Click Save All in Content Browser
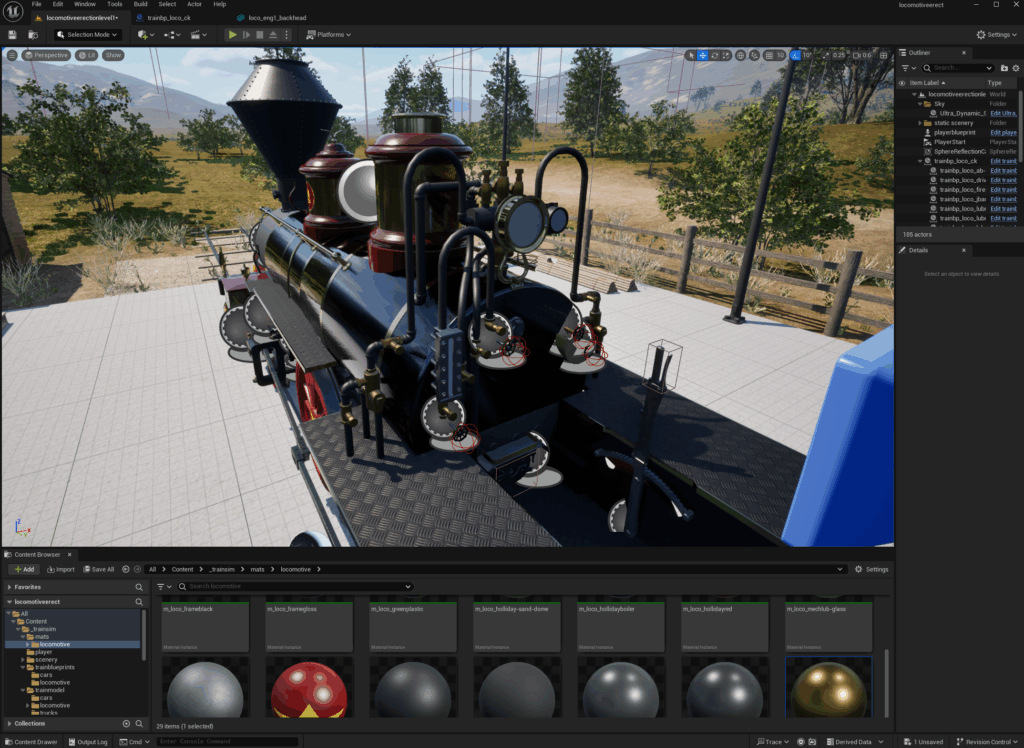Screen dimensions: 1024x748 (x=99, y=570)
